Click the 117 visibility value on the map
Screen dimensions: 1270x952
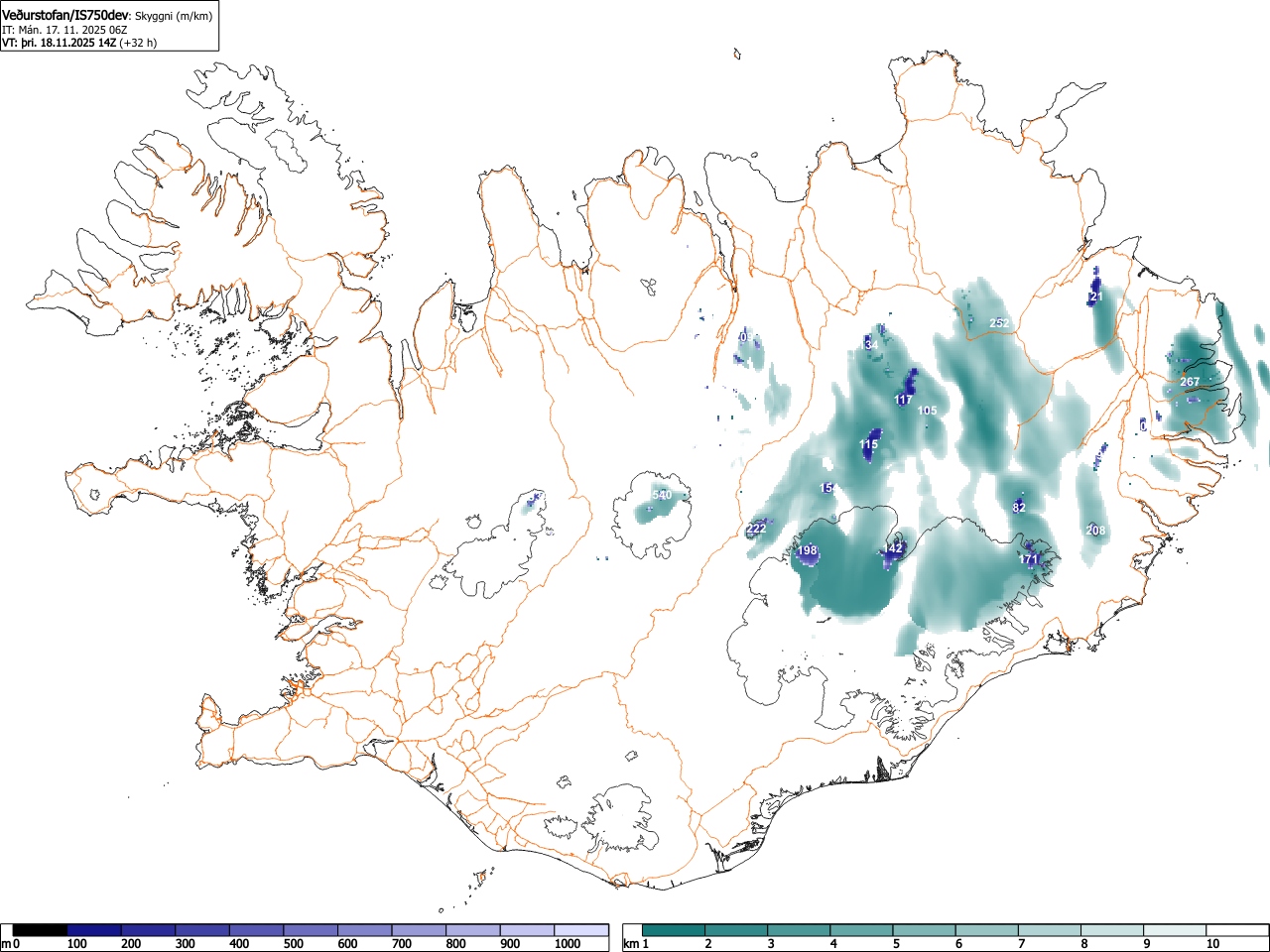tap(903, 400)
